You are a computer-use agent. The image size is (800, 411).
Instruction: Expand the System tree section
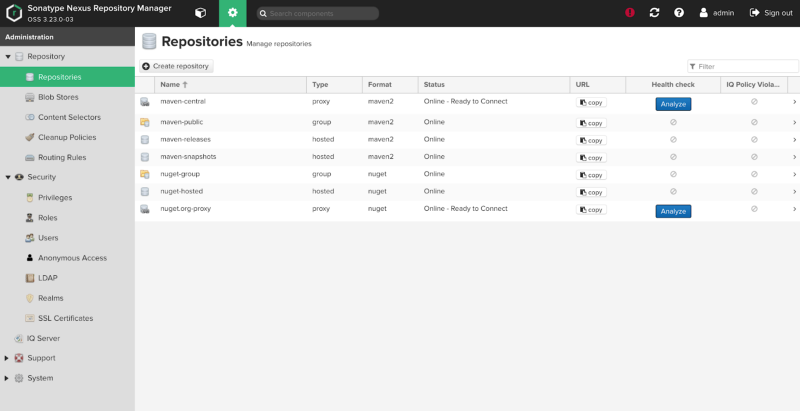pos(8,378)
